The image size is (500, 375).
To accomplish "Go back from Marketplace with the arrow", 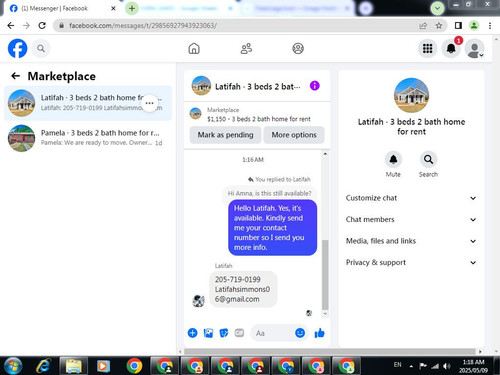I will click(15, 76).
